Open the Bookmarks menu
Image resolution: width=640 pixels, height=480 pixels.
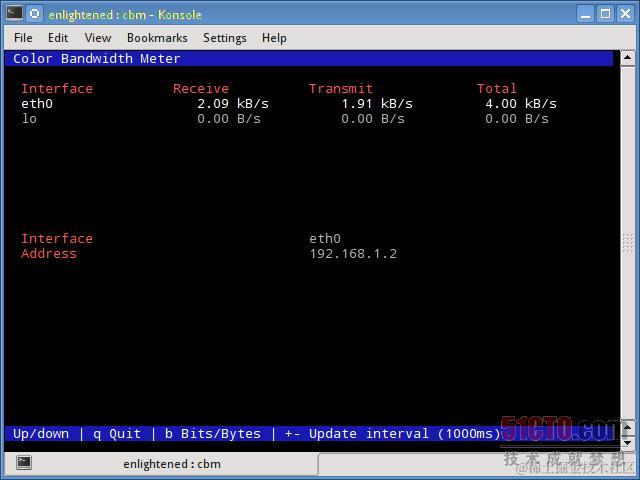coord(157,38)
